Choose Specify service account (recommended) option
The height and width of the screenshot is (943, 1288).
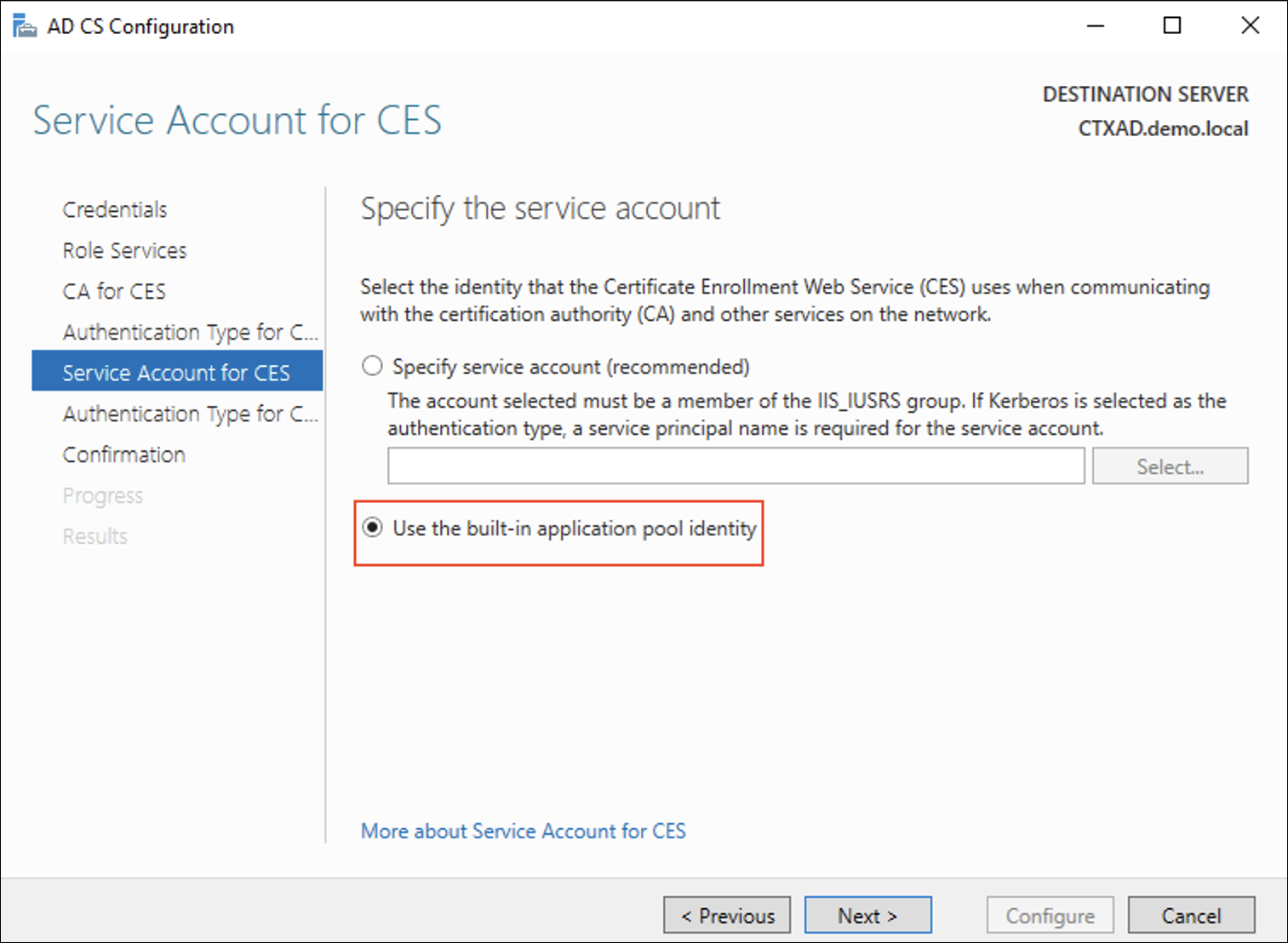click(373, 367)
